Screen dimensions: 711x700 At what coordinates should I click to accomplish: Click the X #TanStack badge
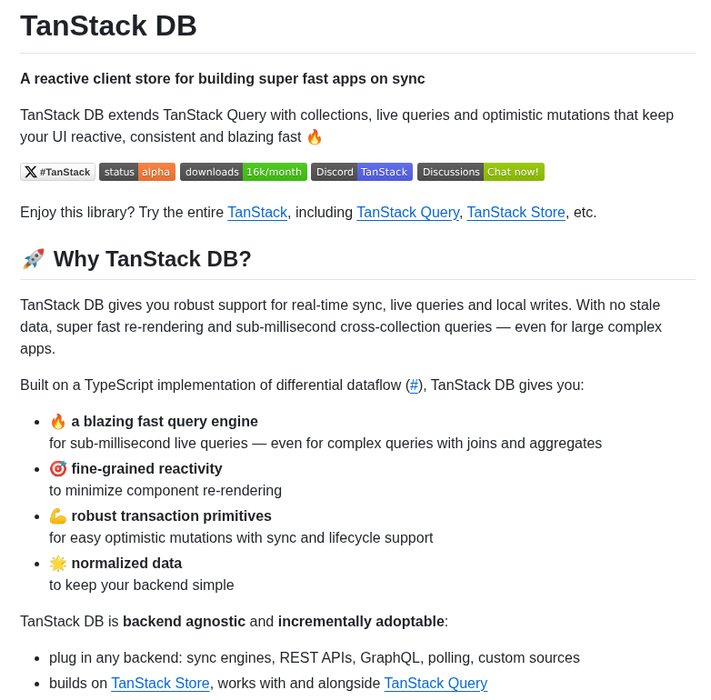(x=58, y=172)
